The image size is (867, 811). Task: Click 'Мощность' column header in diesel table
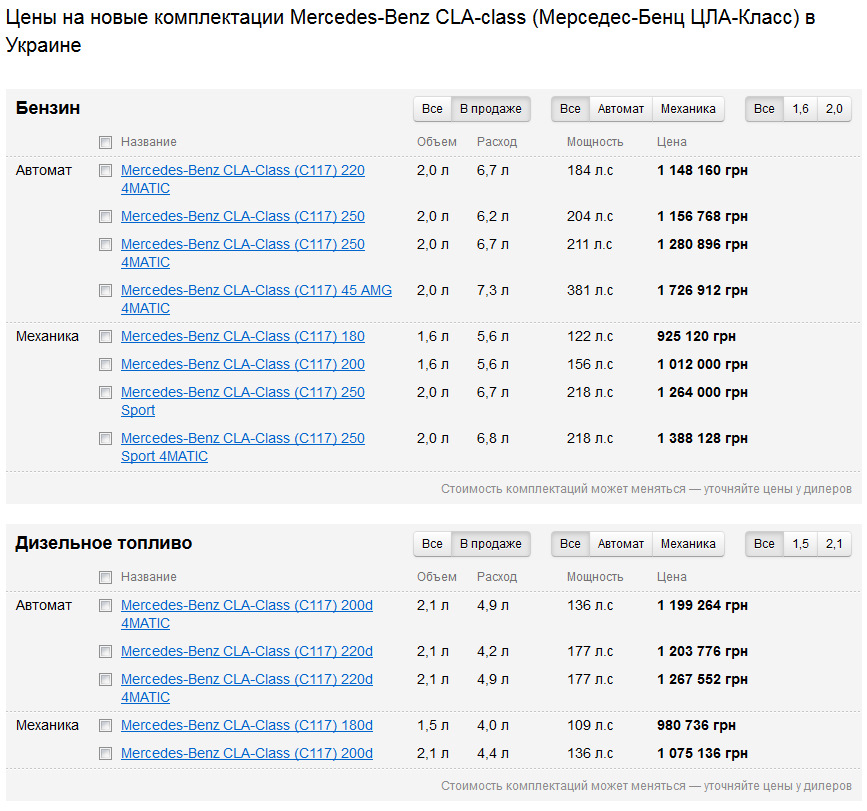click(595, 577)
